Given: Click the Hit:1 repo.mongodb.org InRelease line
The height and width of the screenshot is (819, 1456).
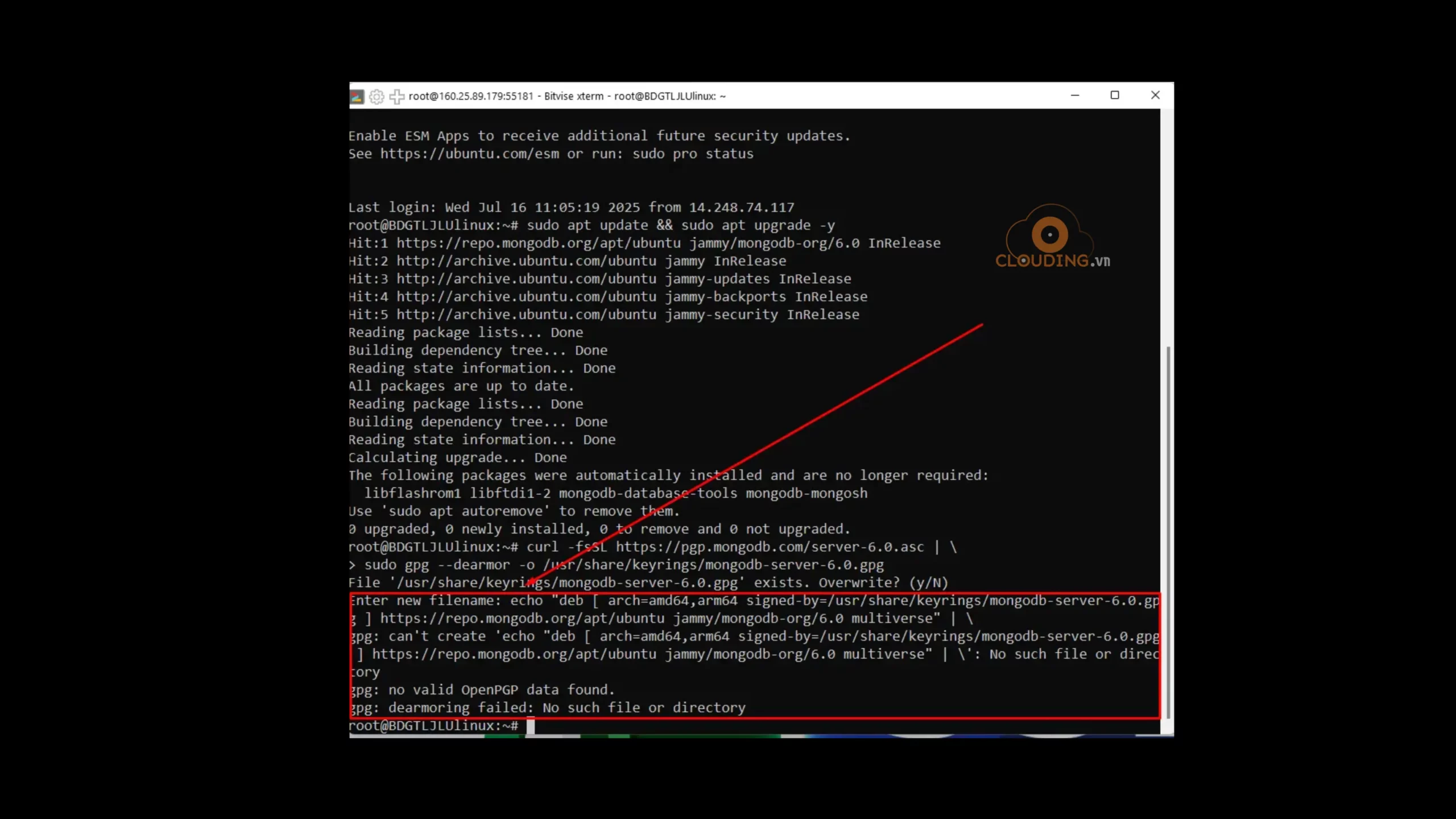Looking at the screenshot, I should click(644, 243).
